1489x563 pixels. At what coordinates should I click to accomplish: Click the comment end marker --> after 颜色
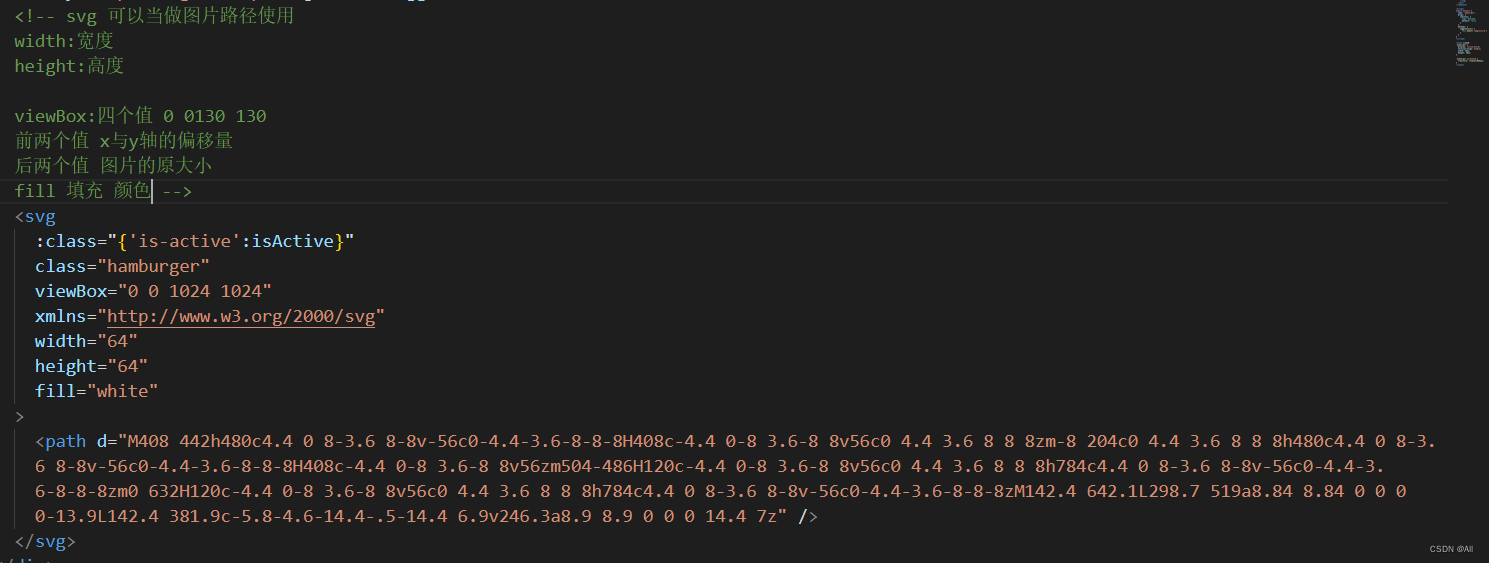176,191
